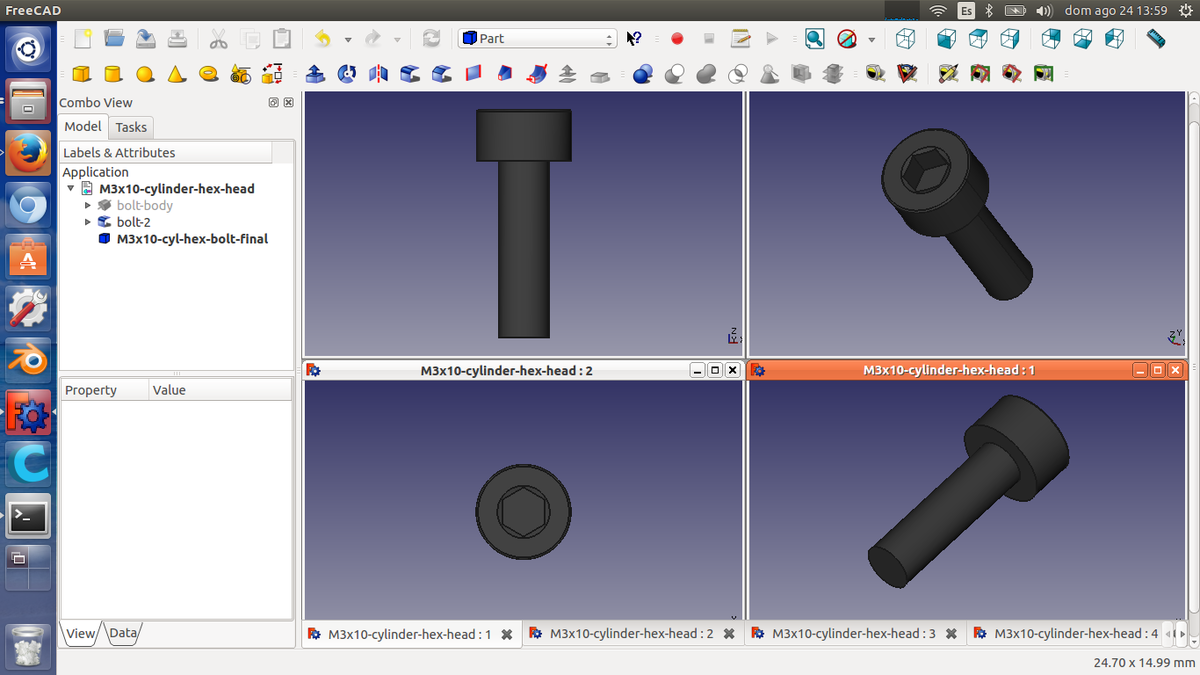Screen dimensions: 1200x675
Task: Activate the M3x10-cylinder-hex-head : 3 view tab
Action: pos(853,634)
